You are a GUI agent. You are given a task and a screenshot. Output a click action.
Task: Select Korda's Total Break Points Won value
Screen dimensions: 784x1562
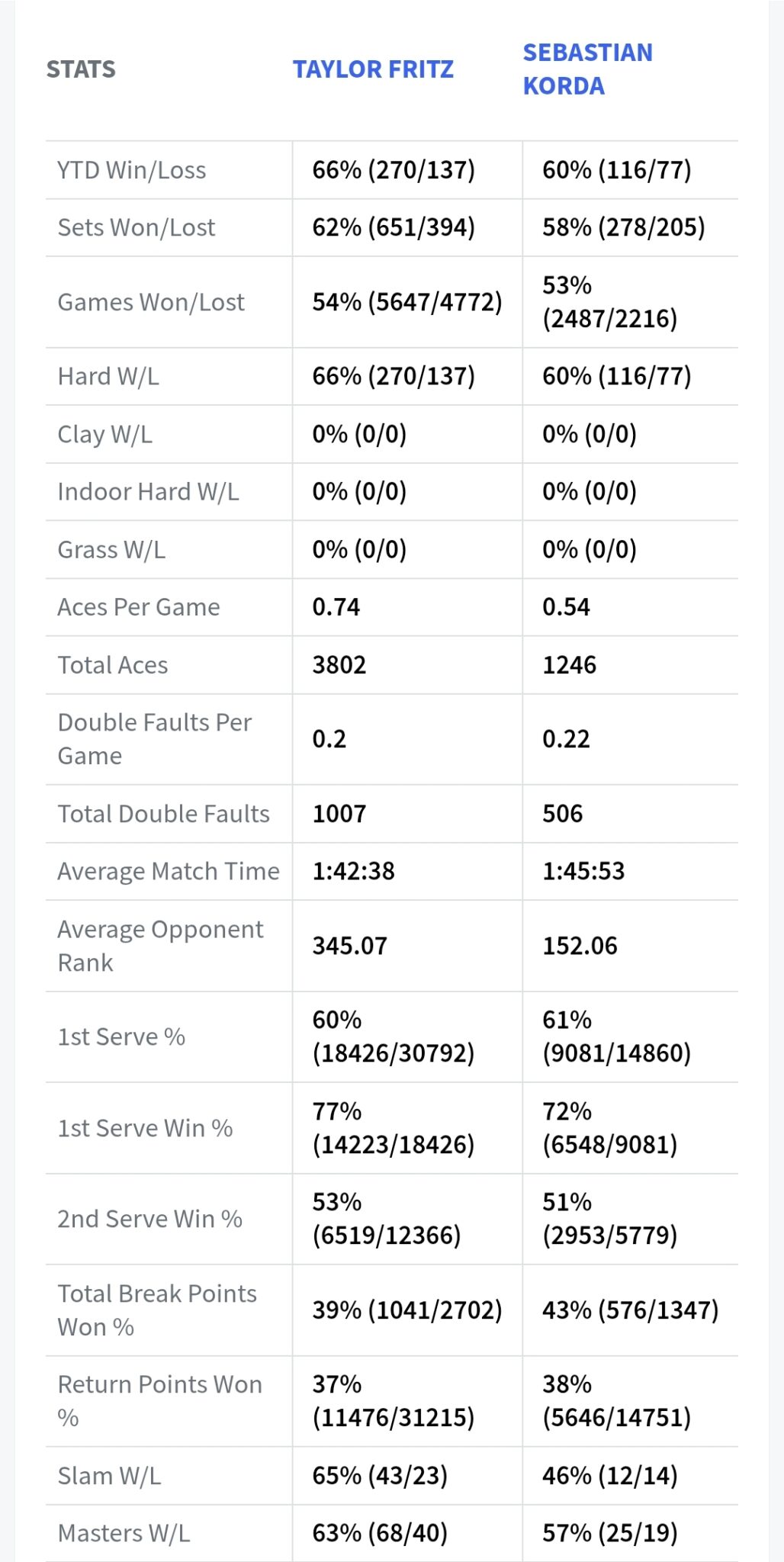[630, 1310]
